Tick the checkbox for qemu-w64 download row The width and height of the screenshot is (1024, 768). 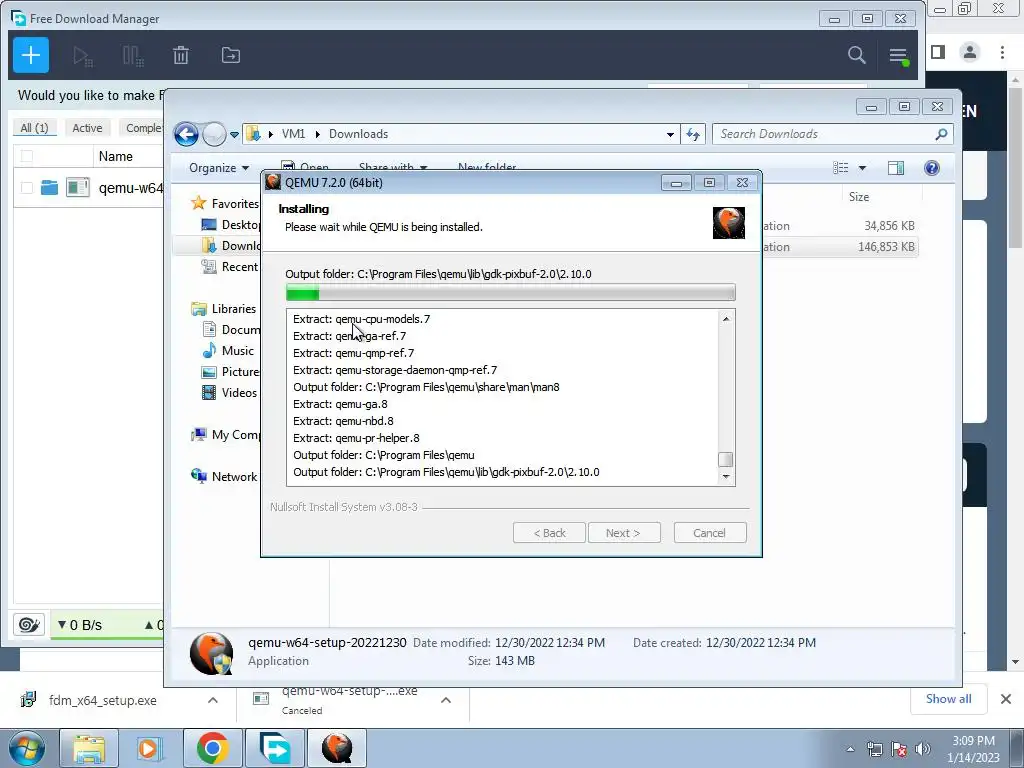point(26,188)
